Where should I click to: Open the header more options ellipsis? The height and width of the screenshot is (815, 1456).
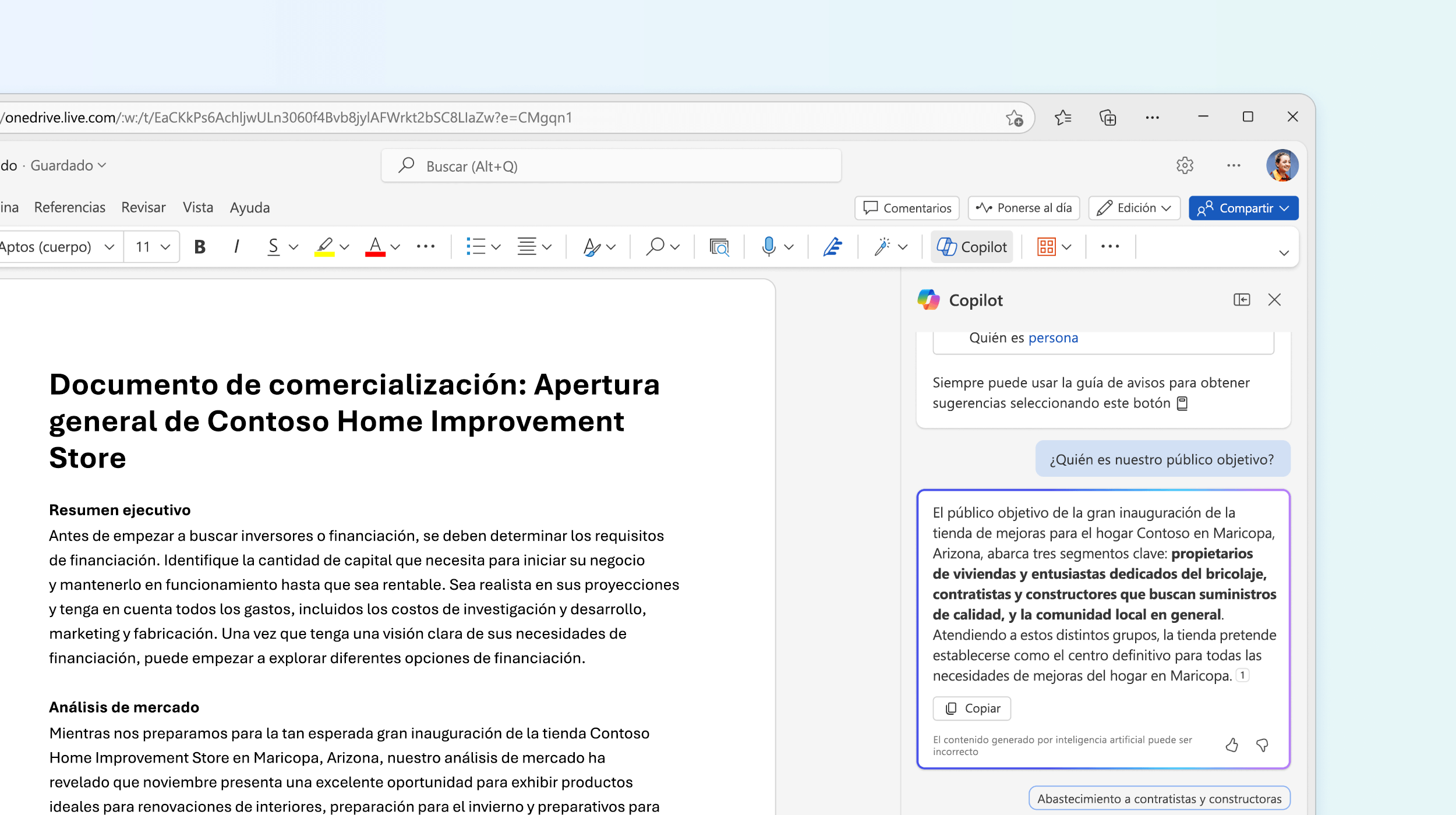tap(1234, 166)
